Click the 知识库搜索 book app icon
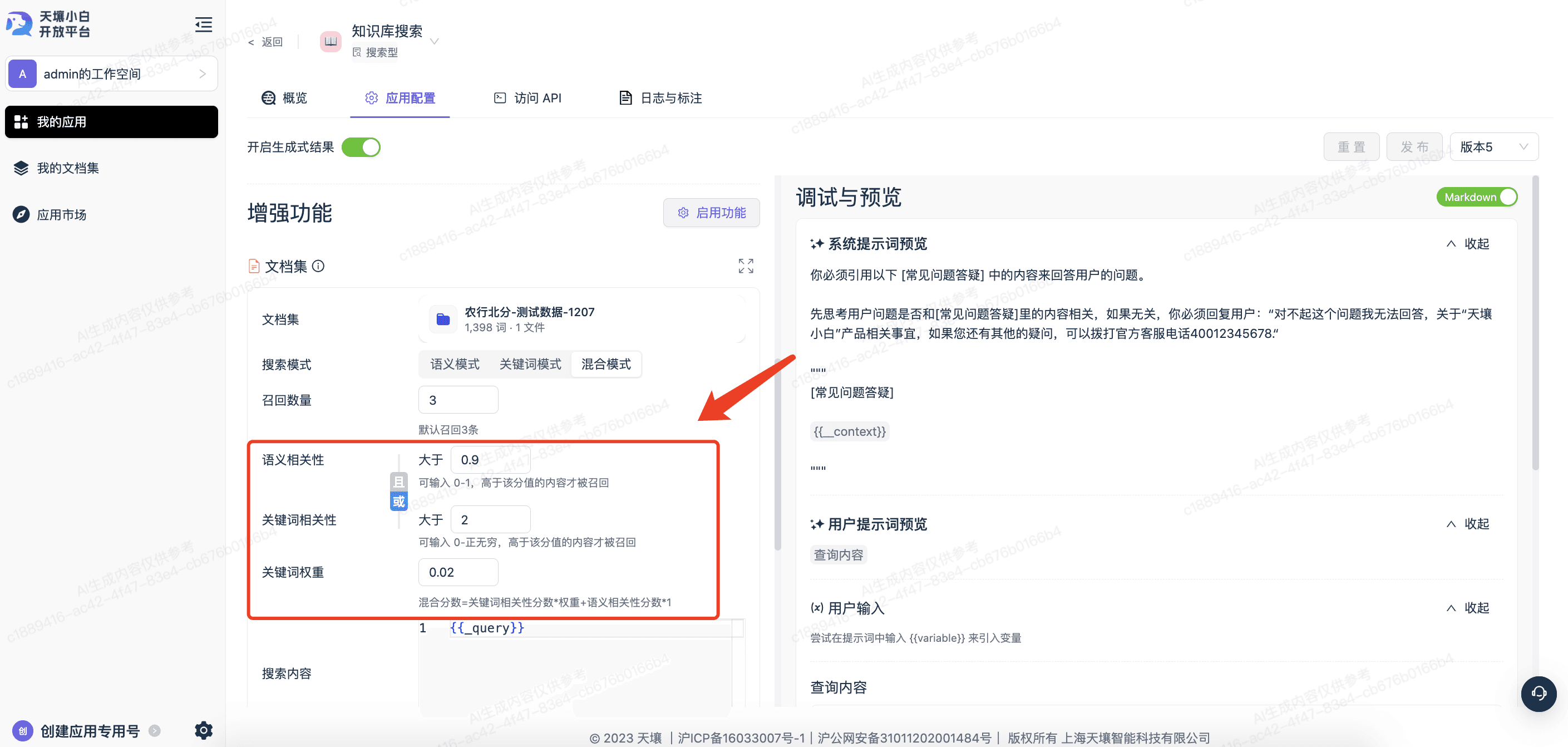 pyautogui.click(x=331, y=41)
